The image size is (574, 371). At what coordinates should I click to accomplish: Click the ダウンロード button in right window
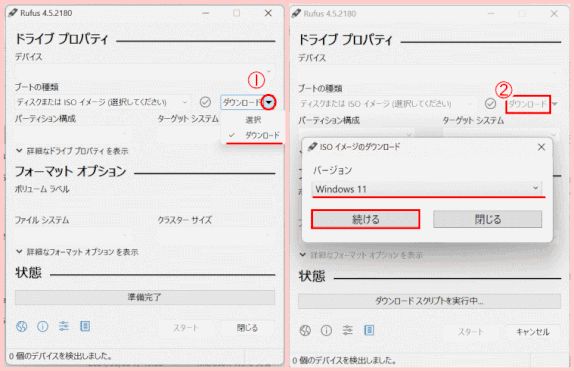click(x=528, y=104)
